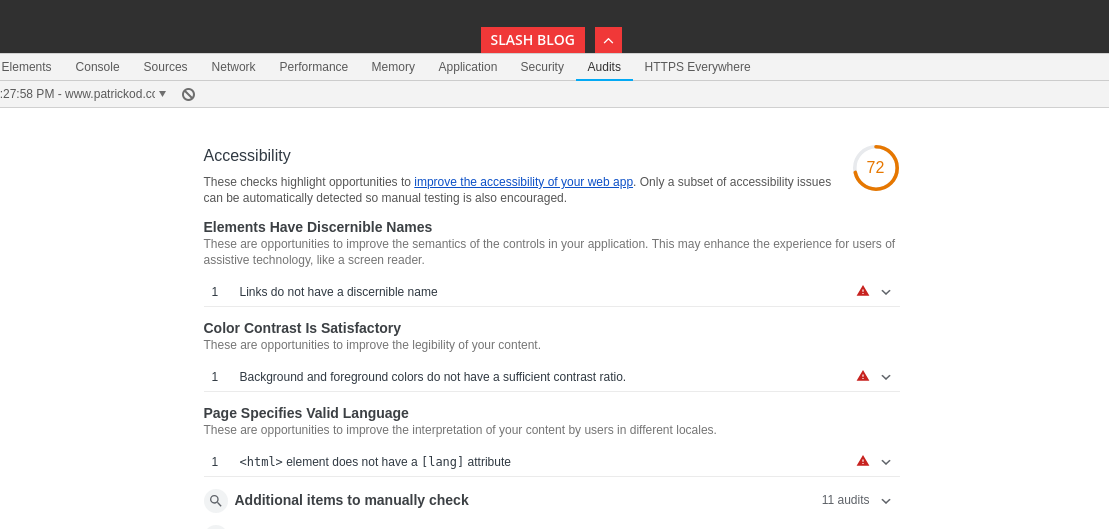Expand the contrast ratio audit details
Image resolution: width=1109 pixels, height=529 pixels.
click(886, 377)
